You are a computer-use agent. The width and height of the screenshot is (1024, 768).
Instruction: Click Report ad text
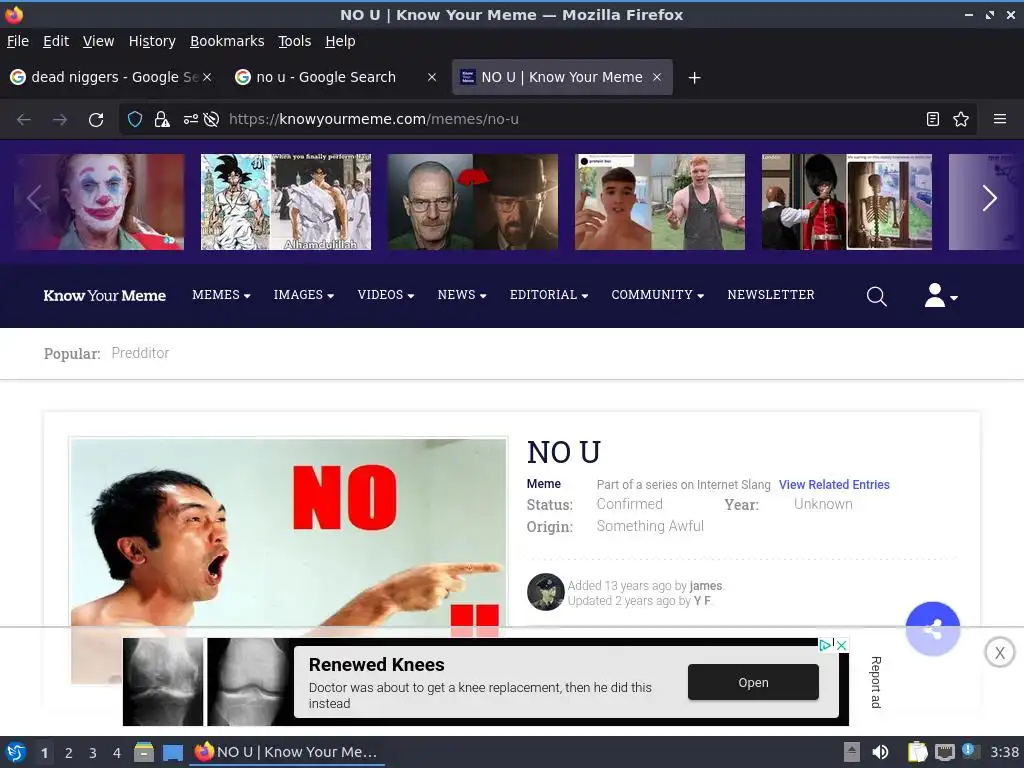click(876, 682)
